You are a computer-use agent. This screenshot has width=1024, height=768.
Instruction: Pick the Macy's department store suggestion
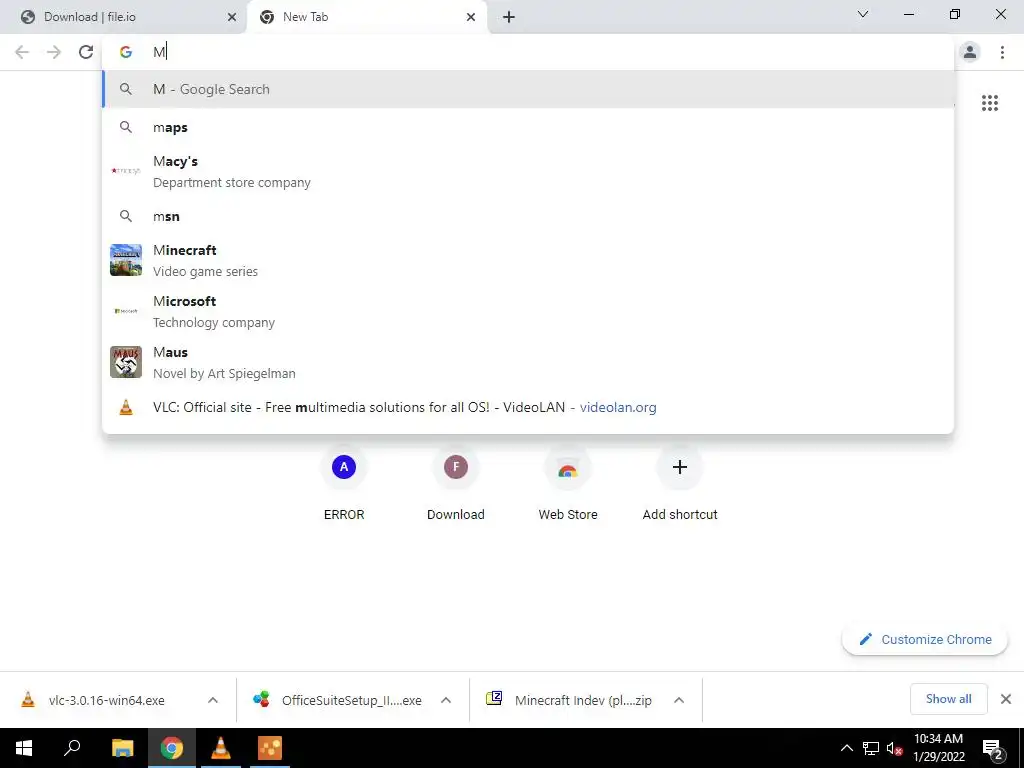[x=528, y=171]
